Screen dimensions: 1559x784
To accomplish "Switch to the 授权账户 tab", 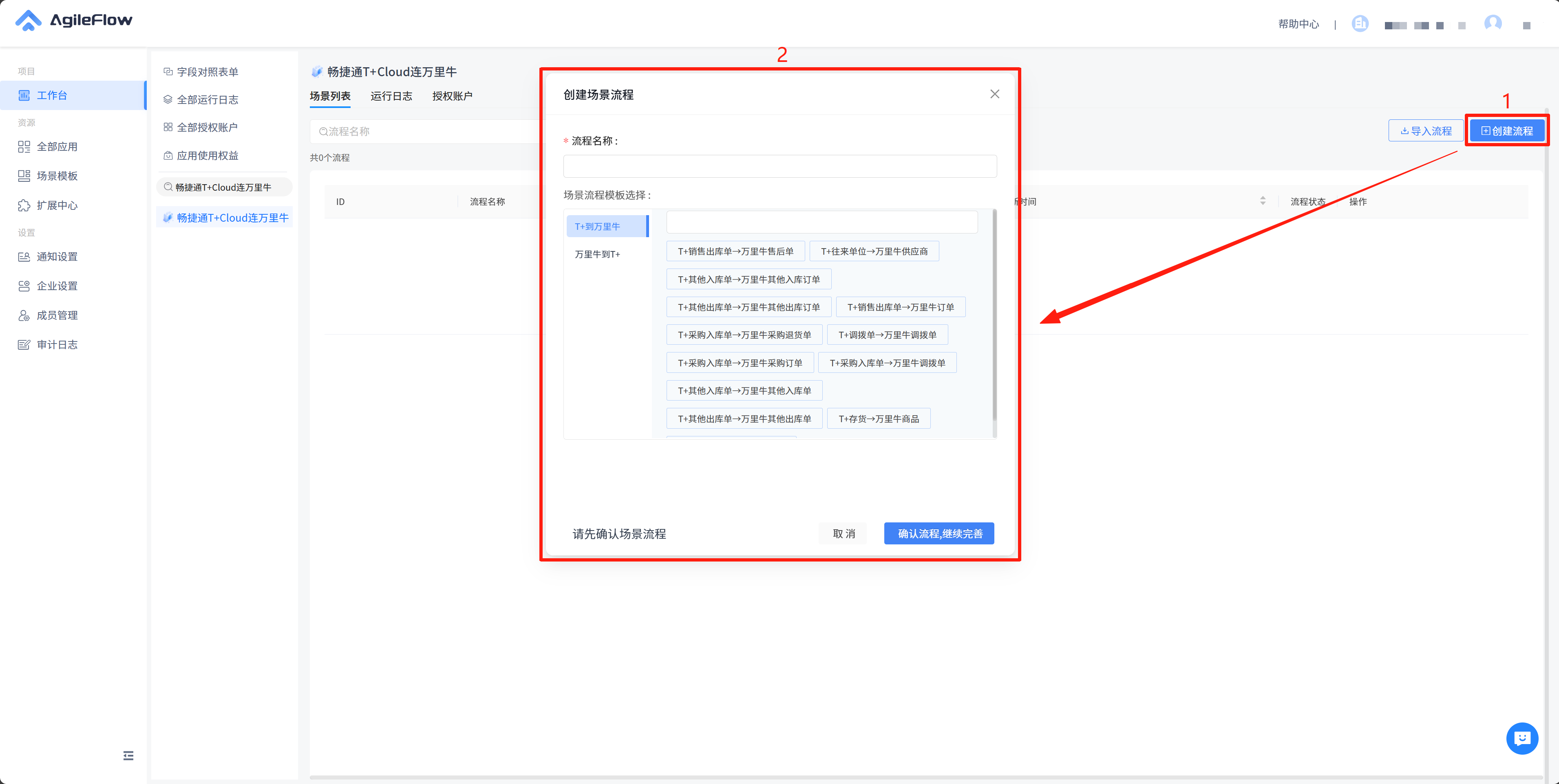I will pos(452,96).
